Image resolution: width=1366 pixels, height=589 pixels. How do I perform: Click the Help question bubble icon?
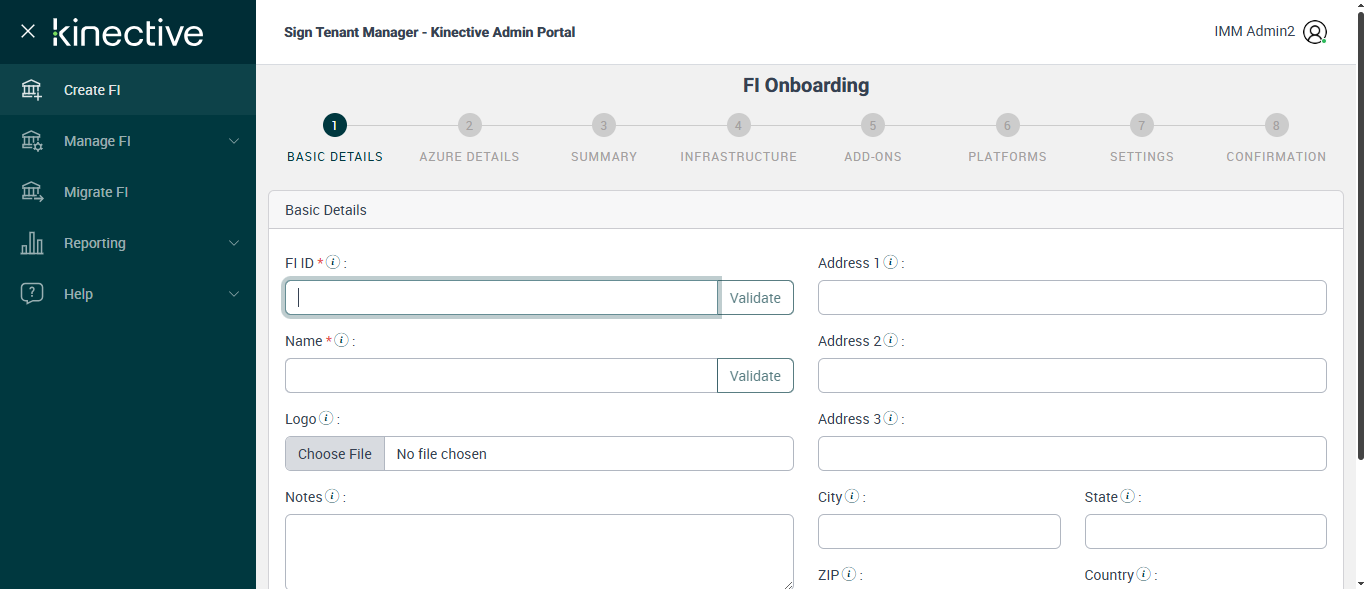pos(32,294)
